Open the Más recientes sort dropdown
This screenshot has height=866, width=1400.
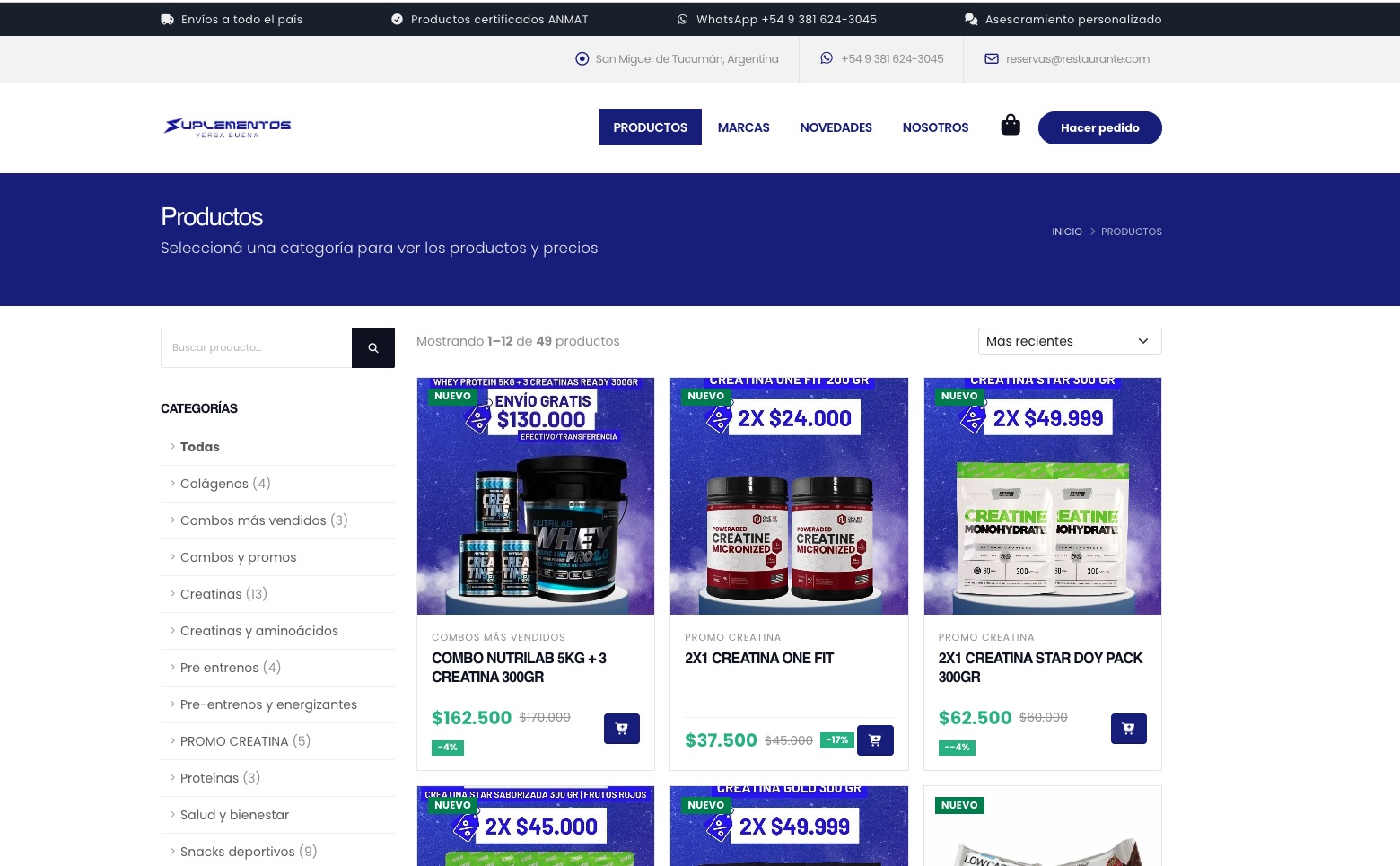[1070, 341]
